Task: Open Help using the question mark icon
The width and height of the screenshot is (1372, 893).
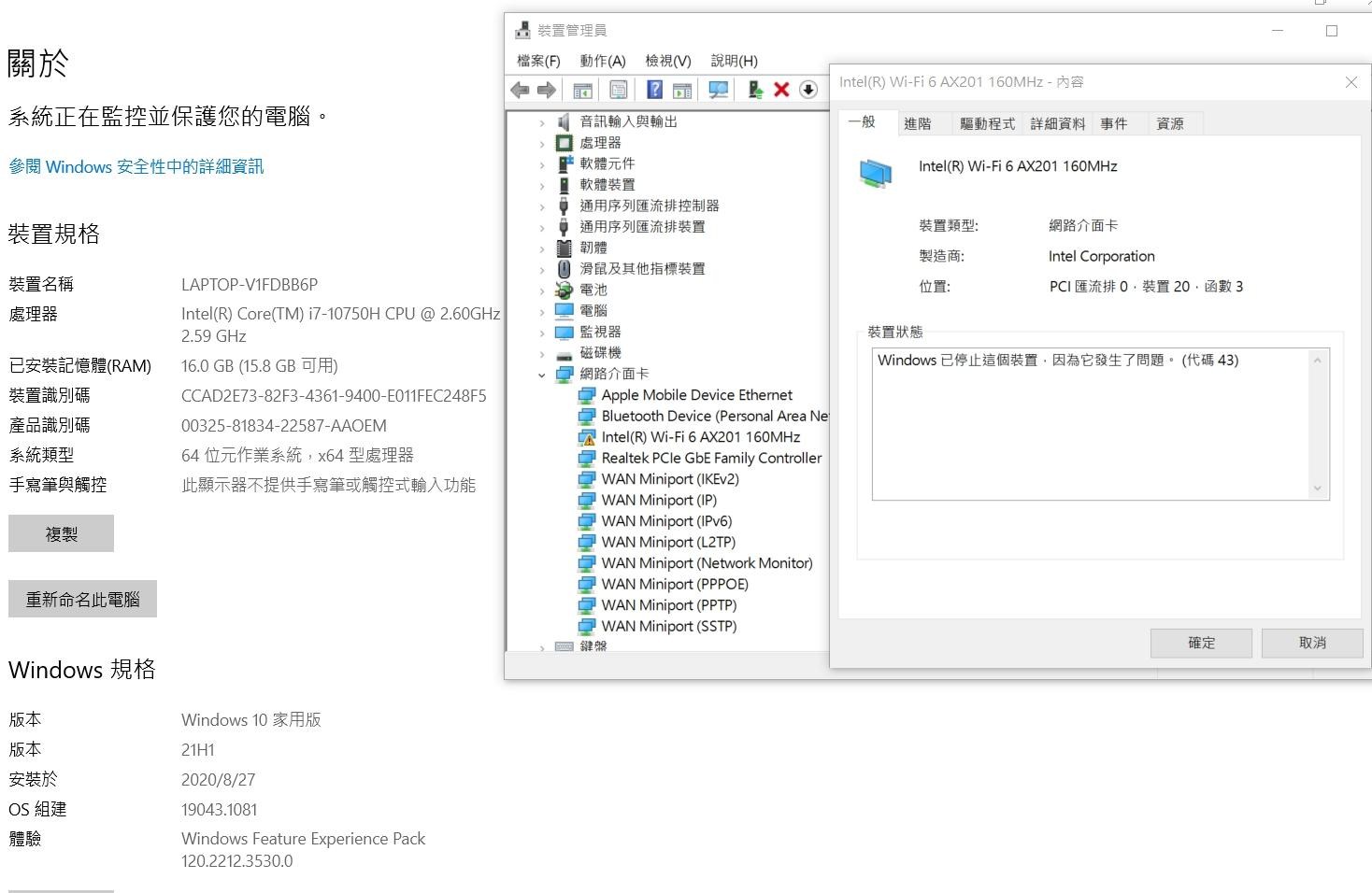Action: click(x=653, y=89)
